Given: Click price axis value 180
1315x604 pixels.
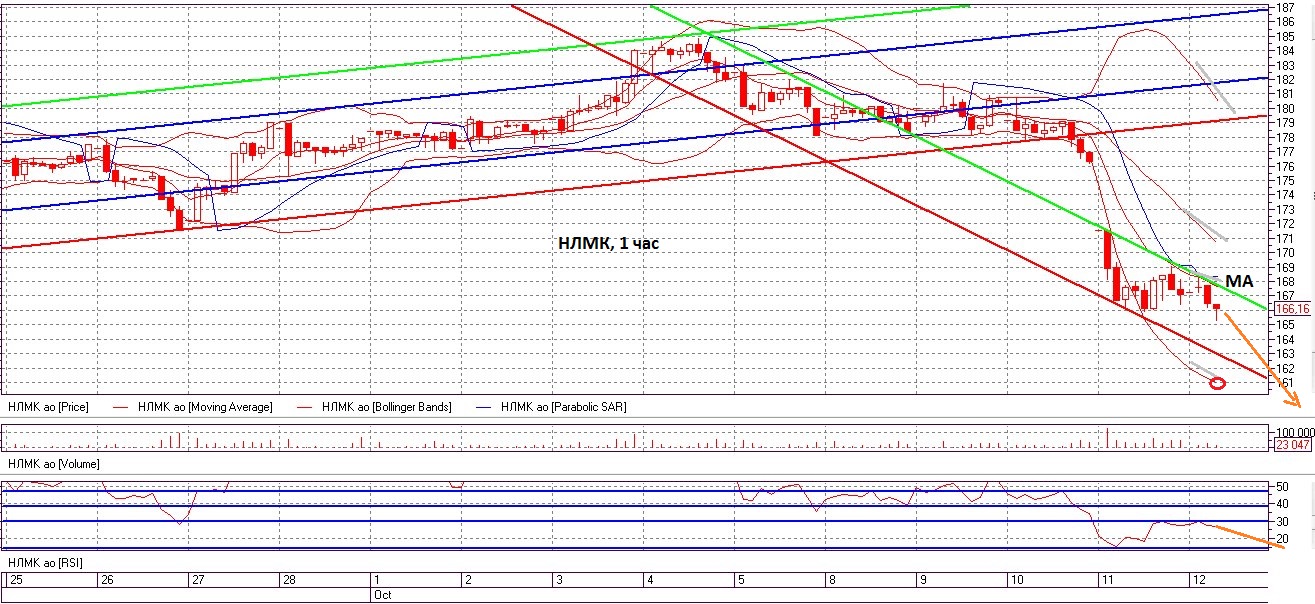Looking at the screenshot, I should point(1285,108).
